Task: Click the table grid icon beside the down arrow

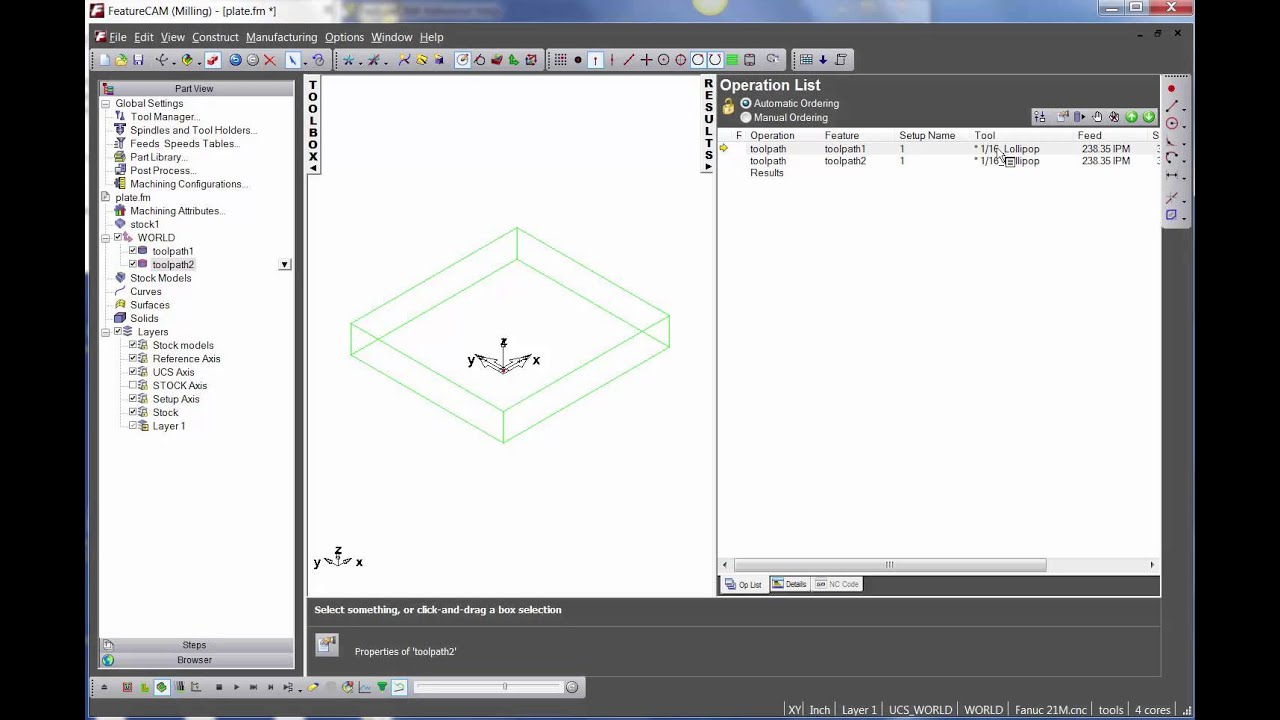Action: point(806,59)
